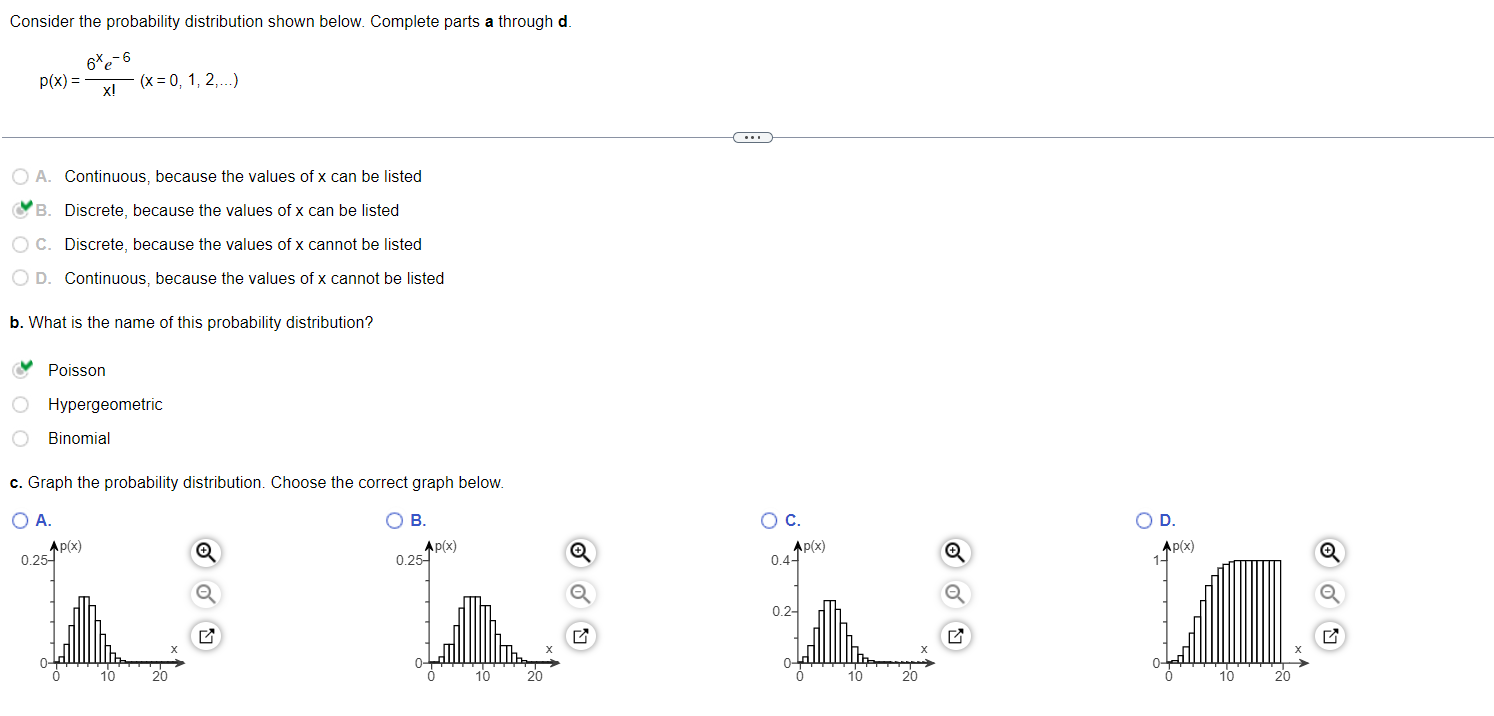Select graph option A radio button

19,520
